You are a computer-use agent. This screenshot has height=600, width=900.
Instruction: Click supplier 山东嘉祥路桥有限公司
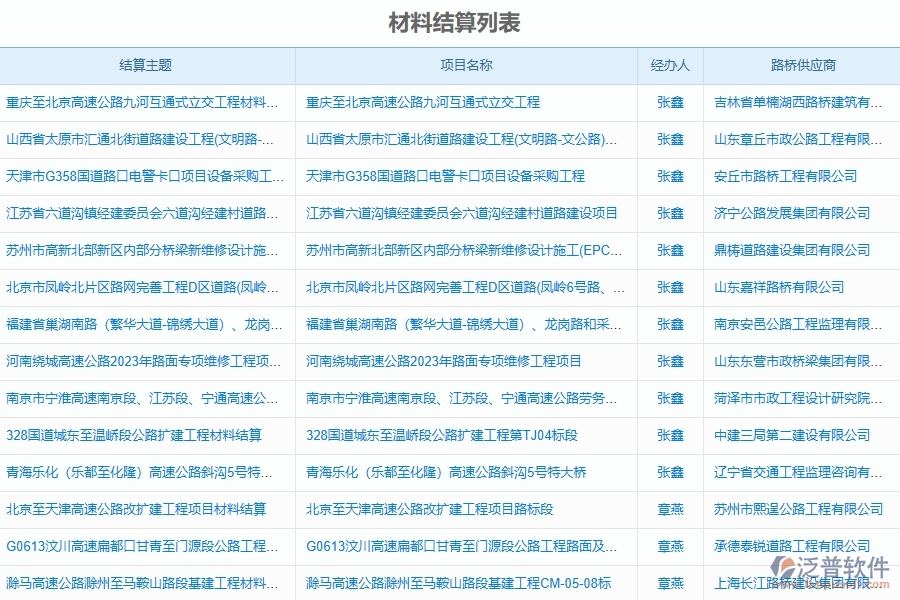pyautogui.click(x=780, y=287)
